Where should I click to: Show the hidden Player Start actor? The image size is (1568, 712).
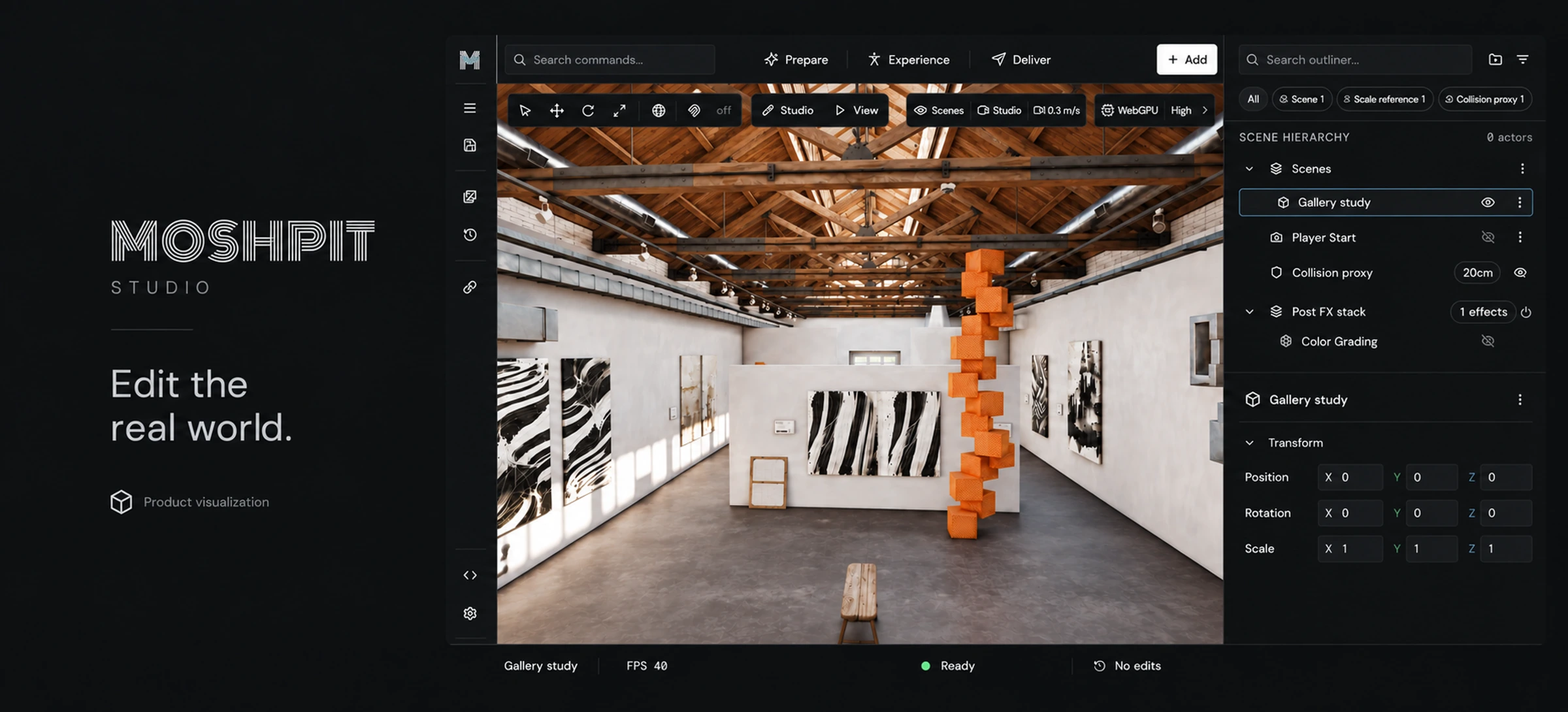1488,237
